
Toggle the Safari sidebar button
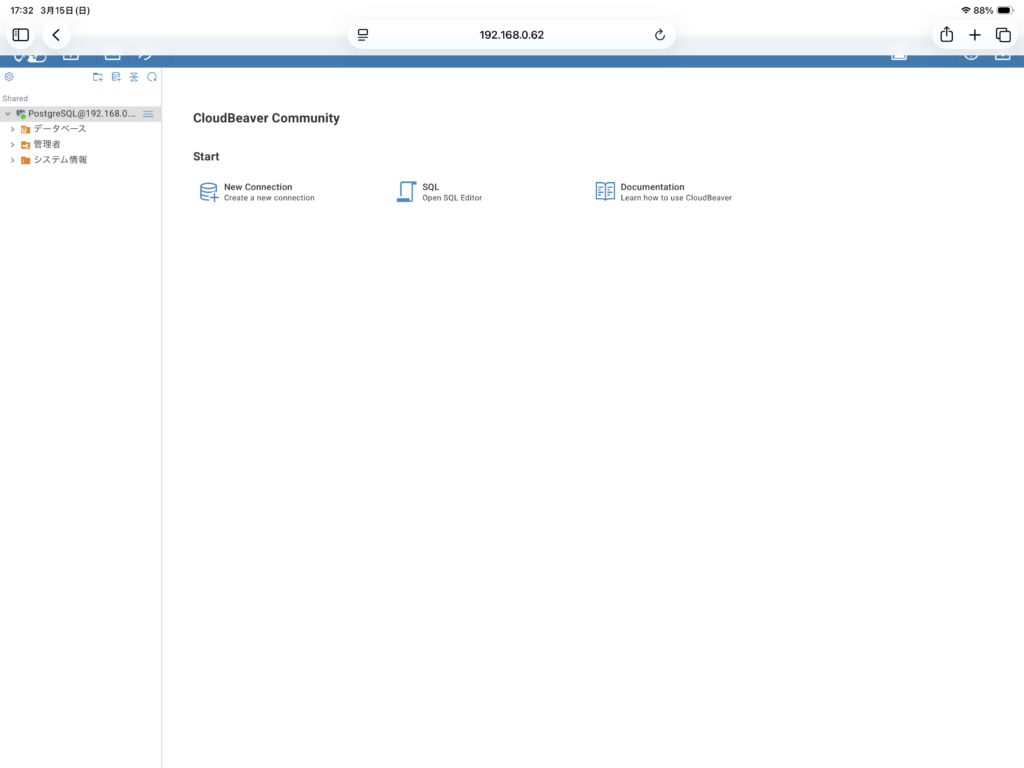(x=21, y=35)
